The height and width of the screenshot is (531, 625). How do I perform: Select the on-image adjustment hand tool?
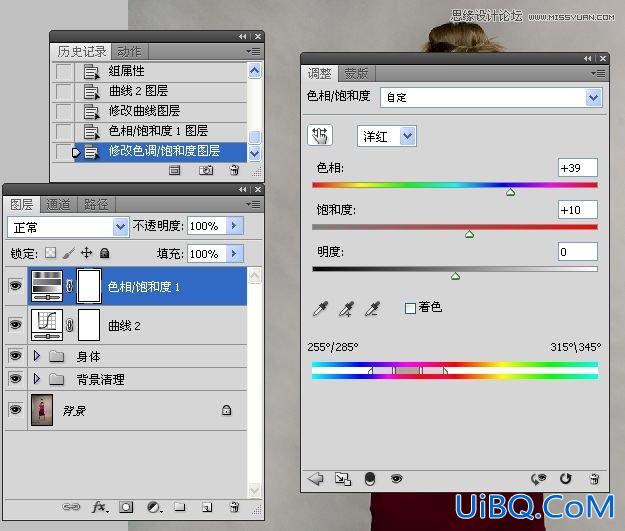pyautogui.click(x=320, y=136)
